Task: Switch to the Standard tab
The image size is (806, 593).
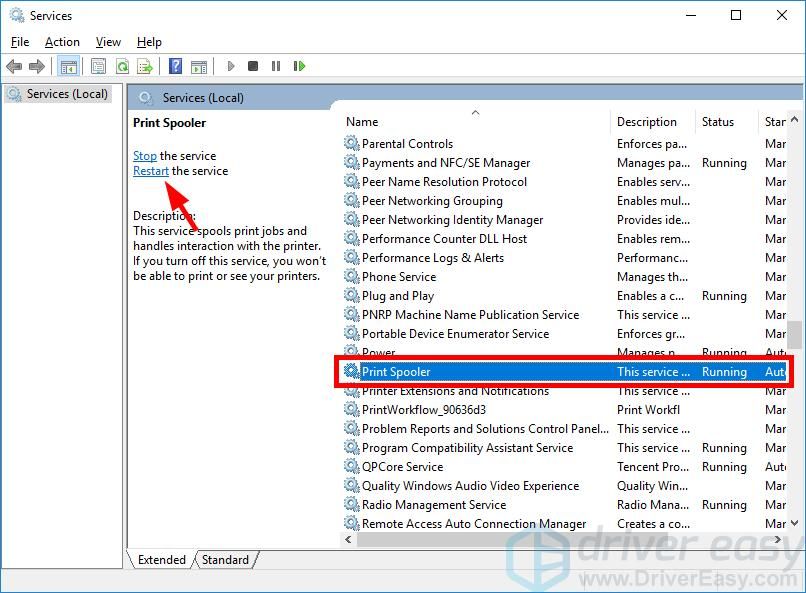Action: [x=225, y=560]
